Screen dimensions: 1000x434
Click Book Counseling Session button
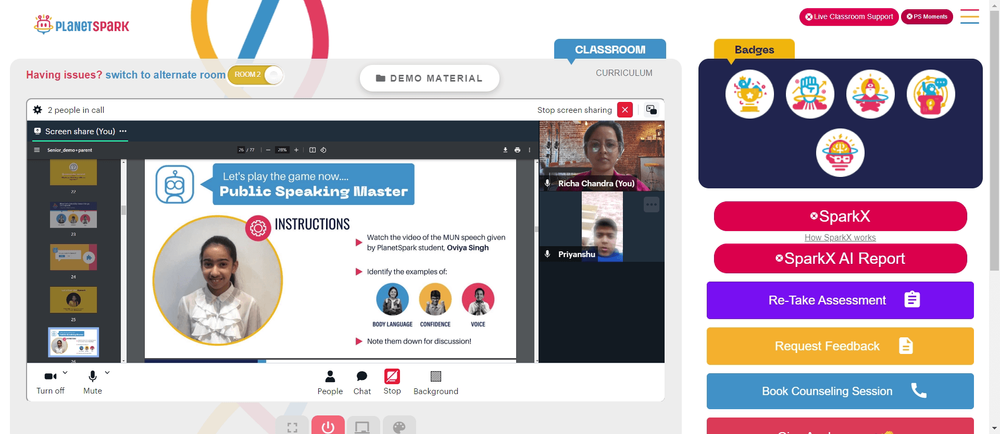[x=840, y=391]
